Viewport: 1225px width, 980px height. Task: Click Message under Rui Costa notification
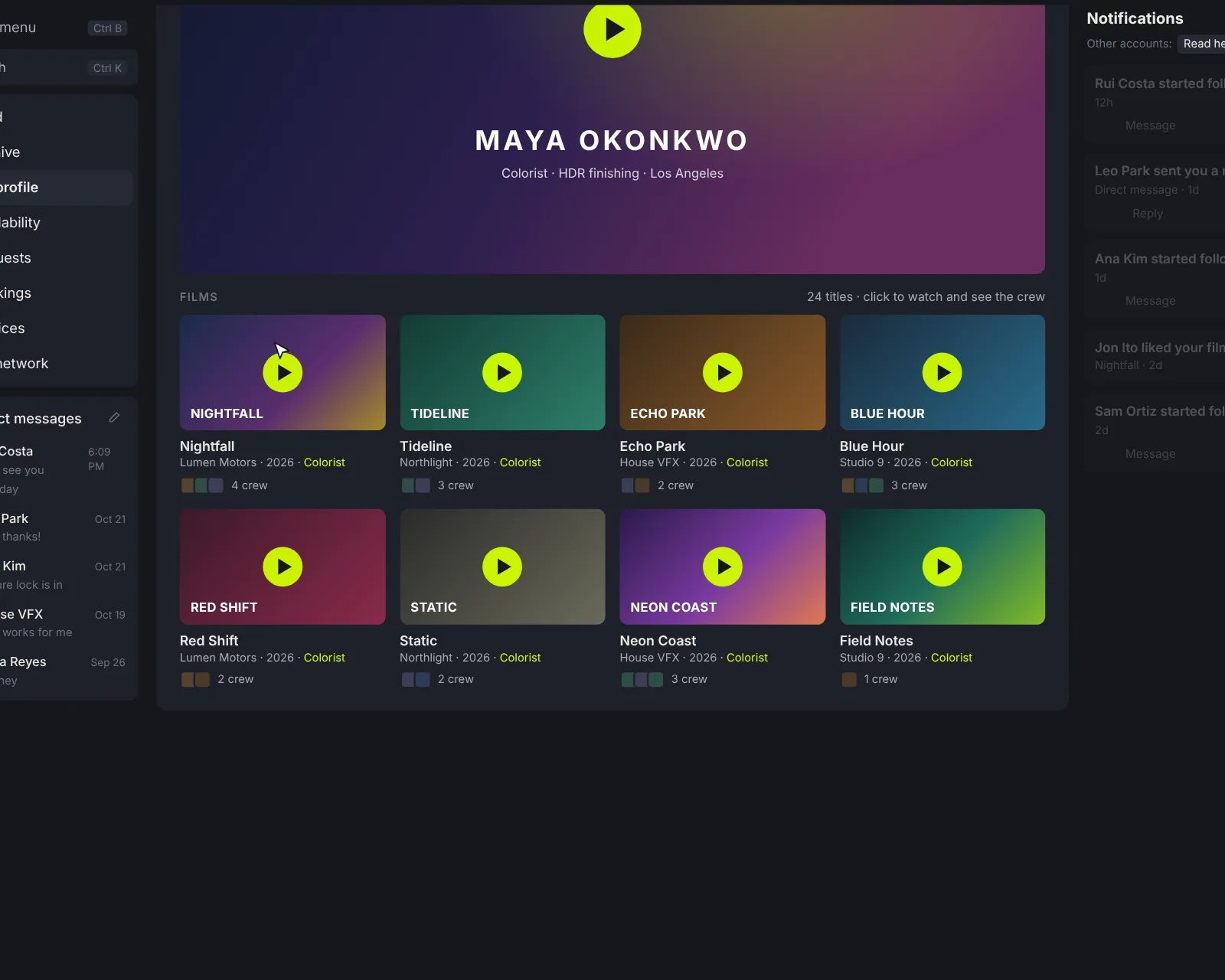[x=1150, y=126]
